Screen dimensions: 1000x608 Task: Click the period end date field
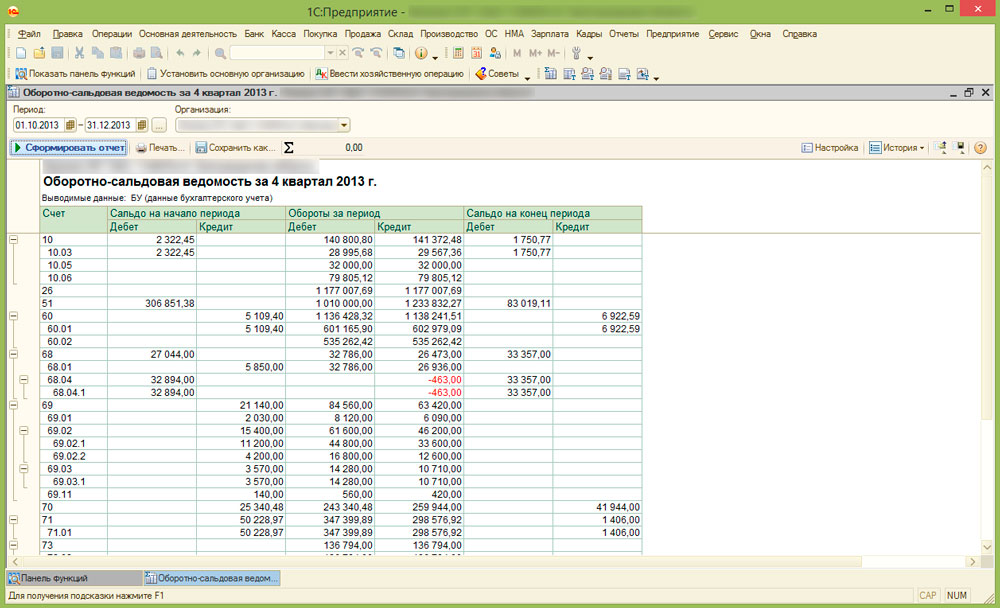pos(109,125)
